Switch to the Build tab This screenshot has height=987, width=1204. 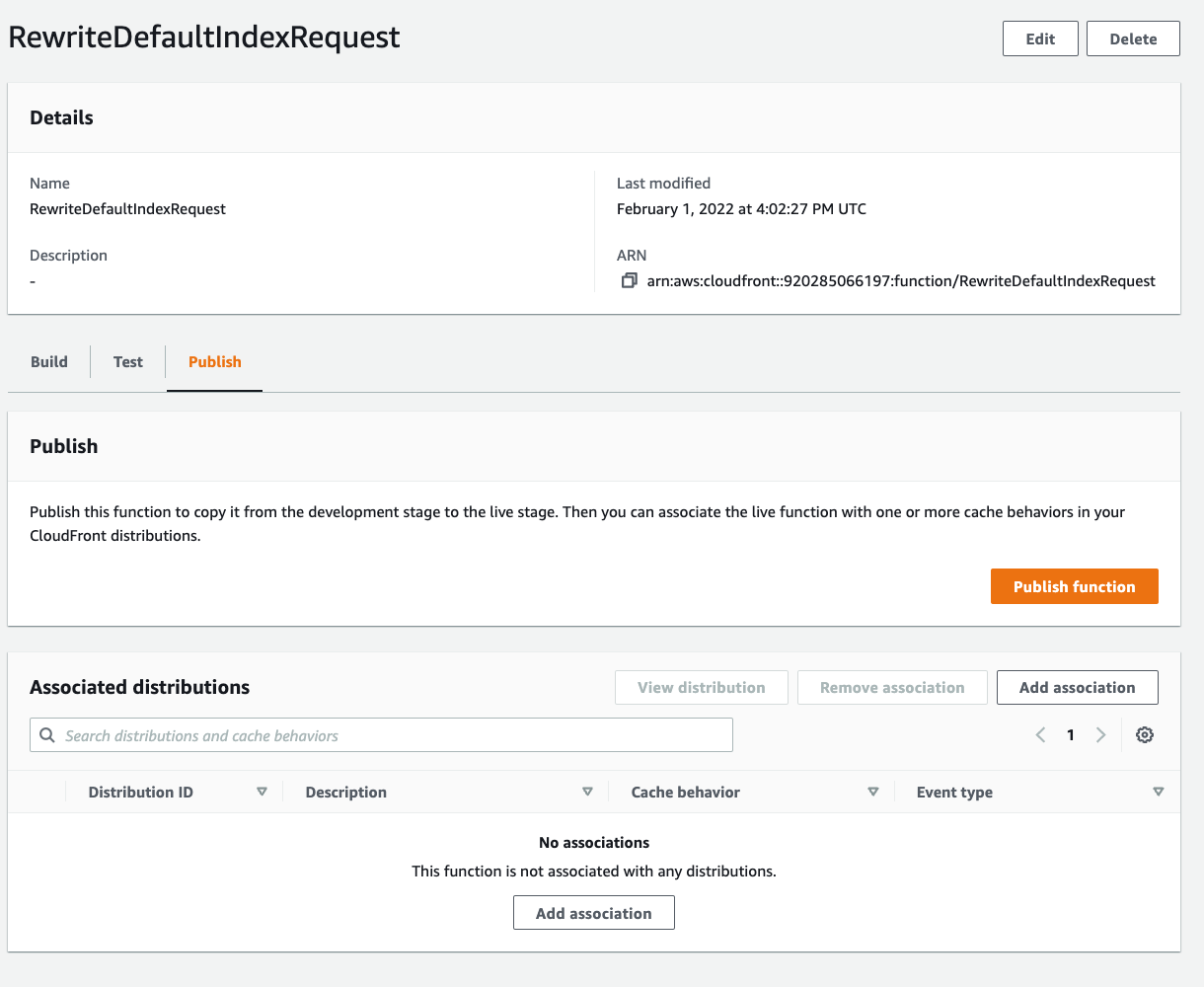tap(47, 361)
